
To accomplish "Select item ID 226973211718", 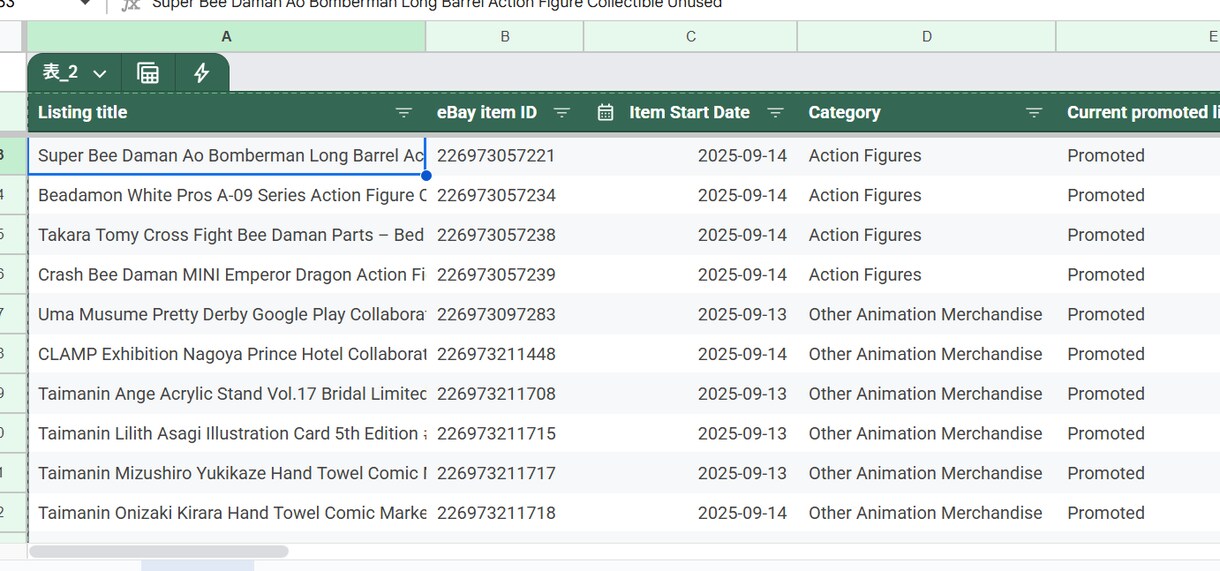I will click(505, 513).
